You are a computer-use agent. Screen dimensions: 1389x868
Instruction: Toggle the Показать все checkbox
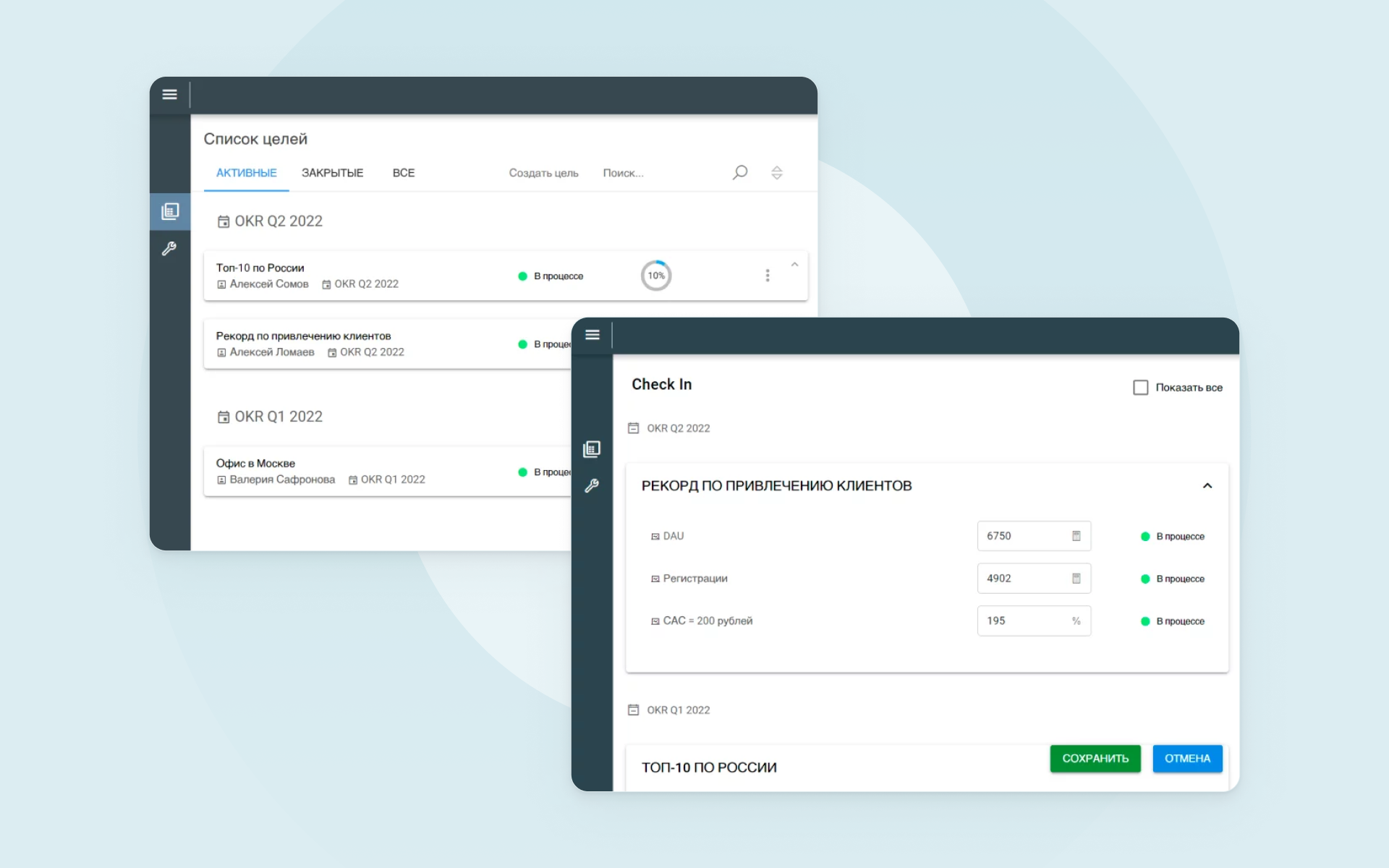(x=1140, y=388)
